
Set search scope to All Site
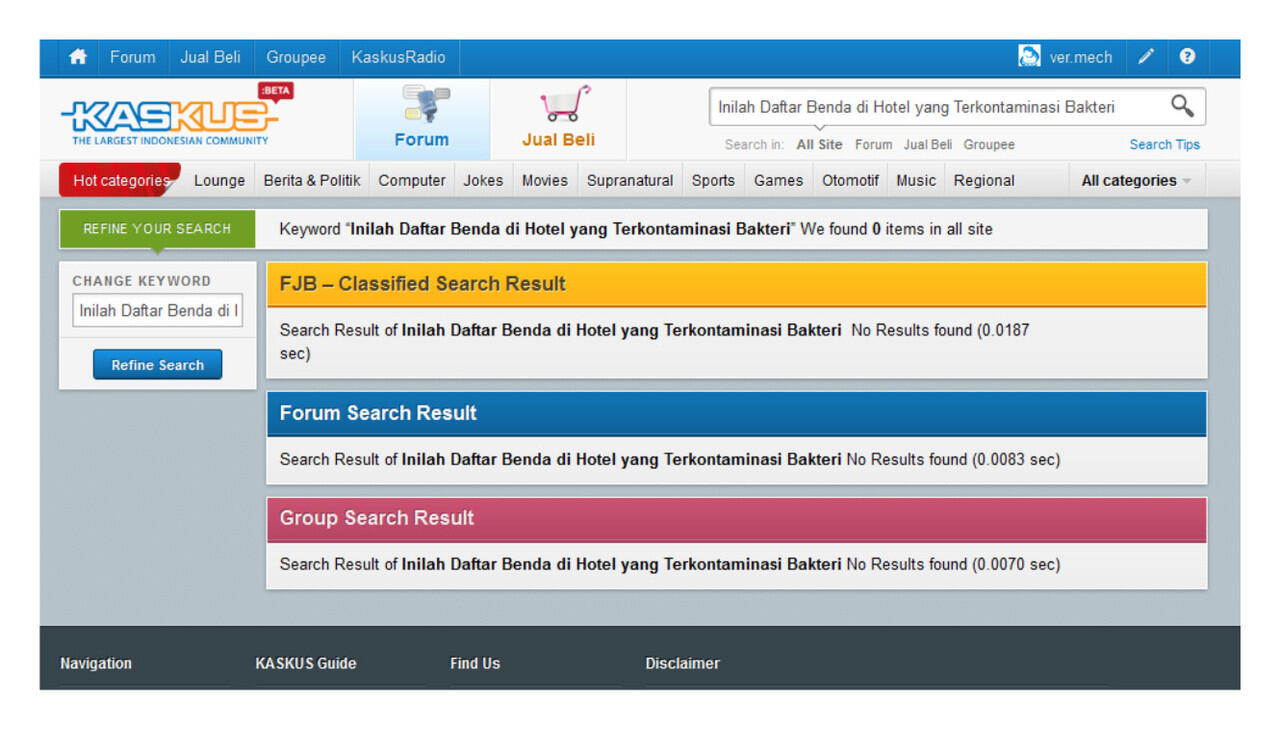point(819,145)
